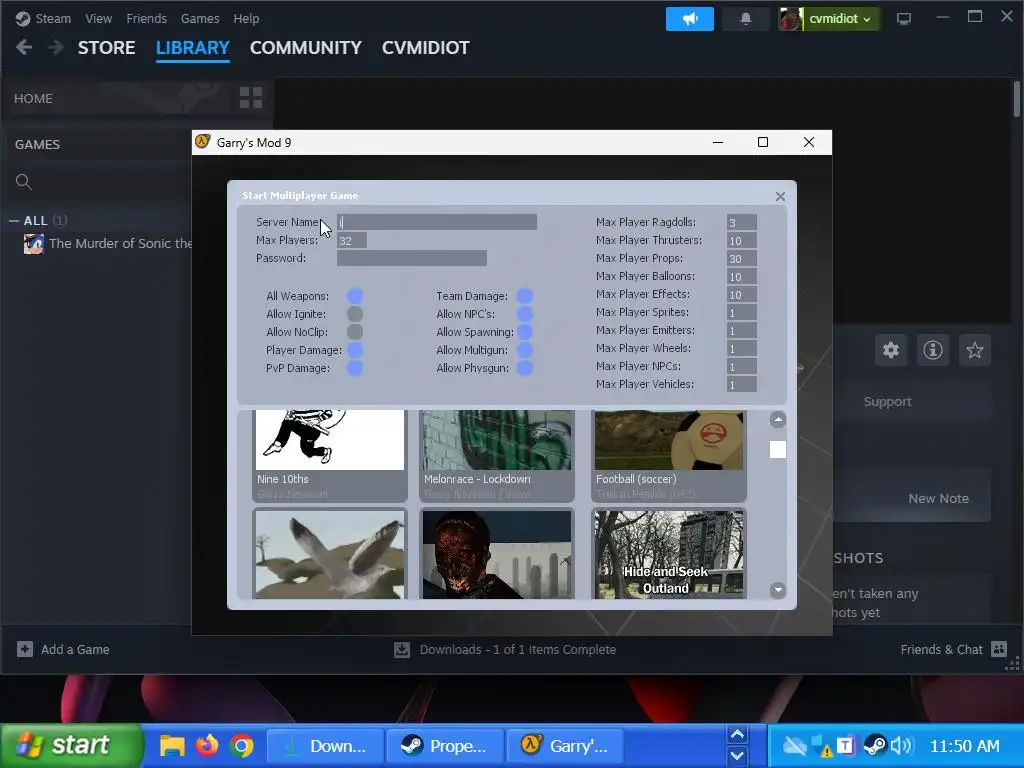Image resolution: width=1024 pixels, height=768 pixels.
Task: Click the map list scroll up arrow
Action: click(777, 419)
